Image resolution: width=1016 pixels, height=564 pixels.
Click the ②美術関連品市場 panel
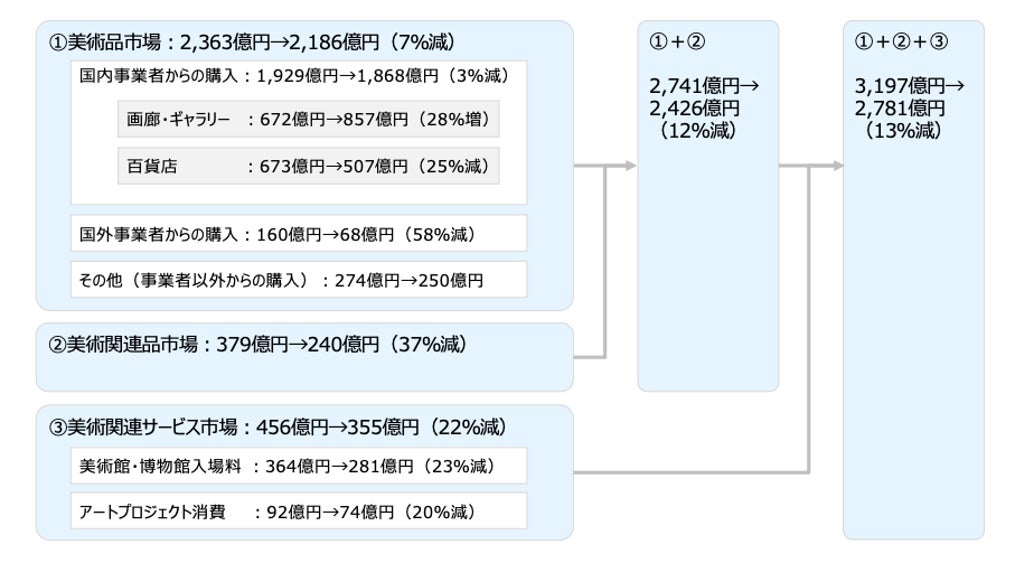click(x=304, y=356)
